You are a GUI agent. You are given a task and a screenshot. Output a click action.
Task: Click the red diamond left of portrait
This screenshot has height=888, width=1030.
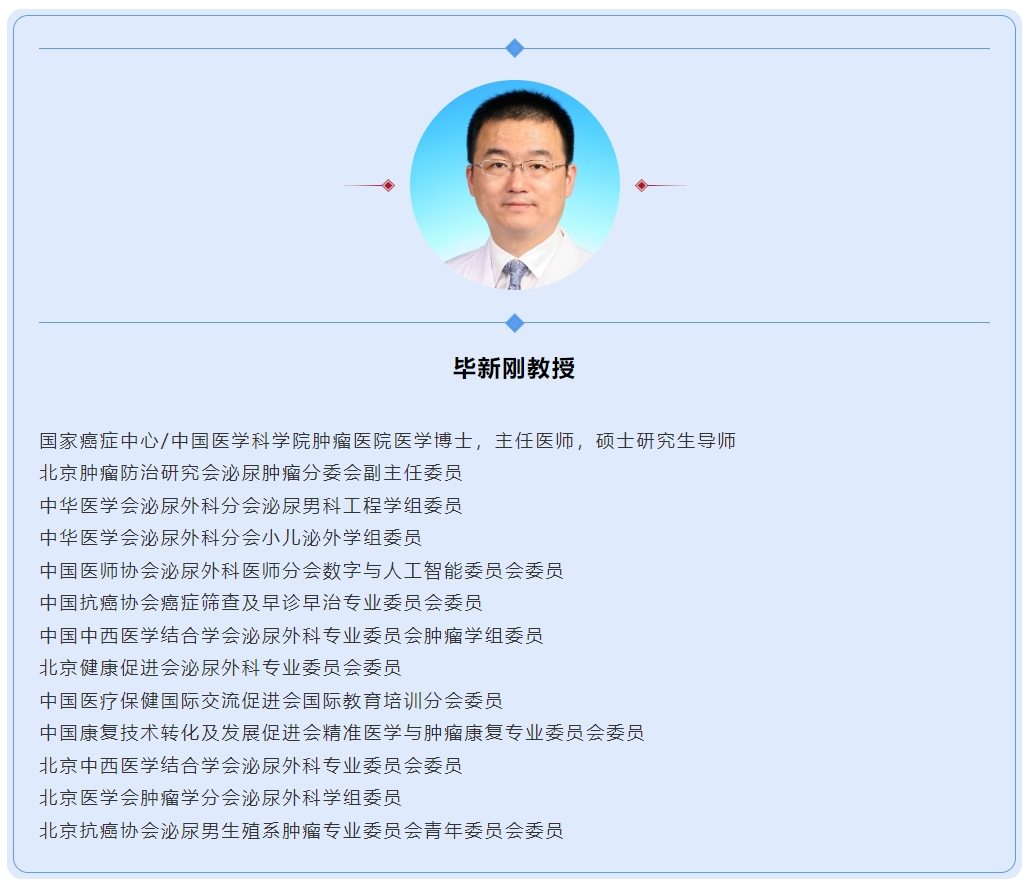[388, 185]
